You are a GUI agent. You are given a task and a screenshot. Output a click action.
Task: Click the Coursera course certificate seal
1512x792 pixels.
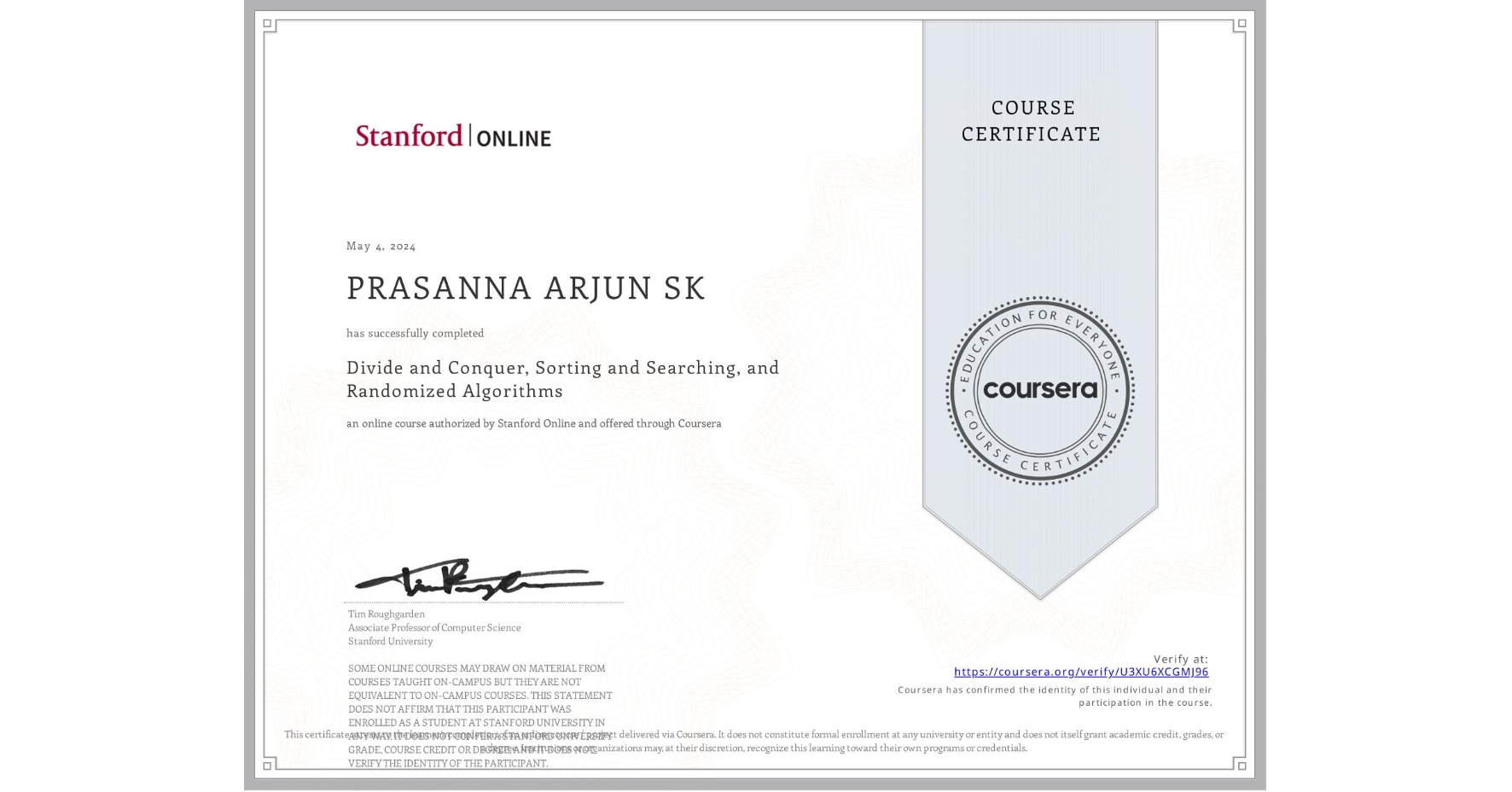[1039, 391]
